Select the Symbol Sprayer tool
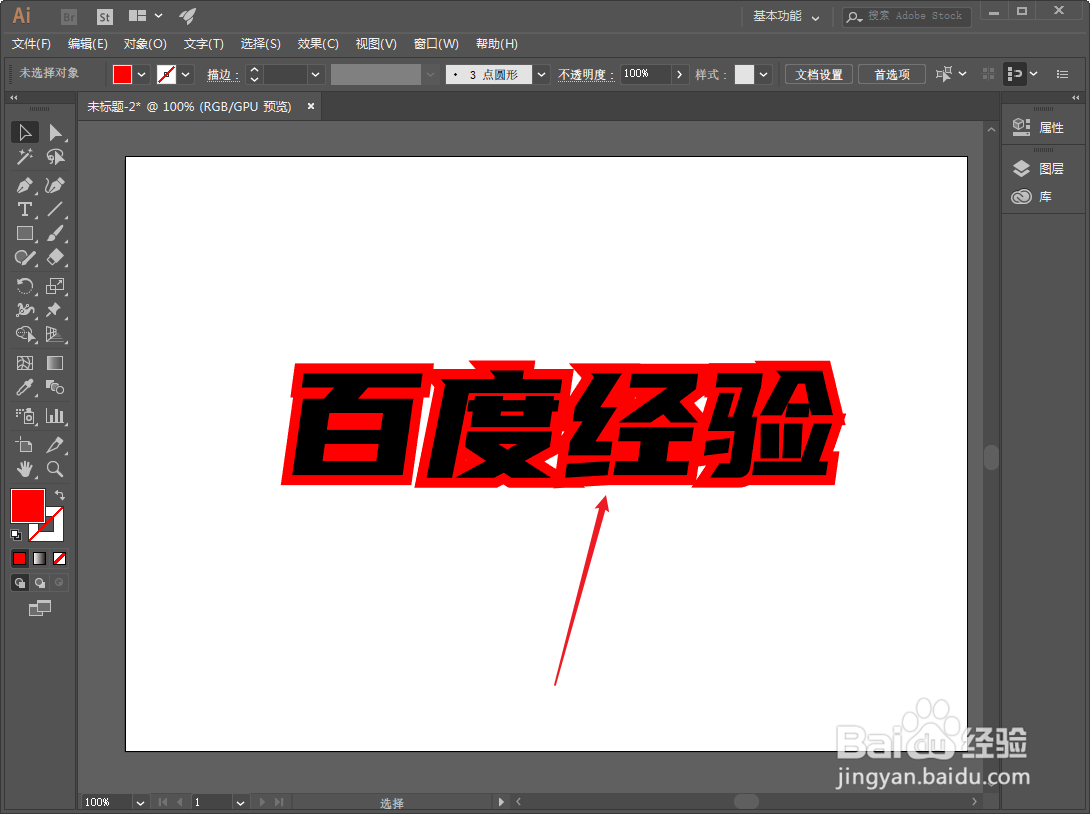 pyautogui.click(x=24, y=416)
